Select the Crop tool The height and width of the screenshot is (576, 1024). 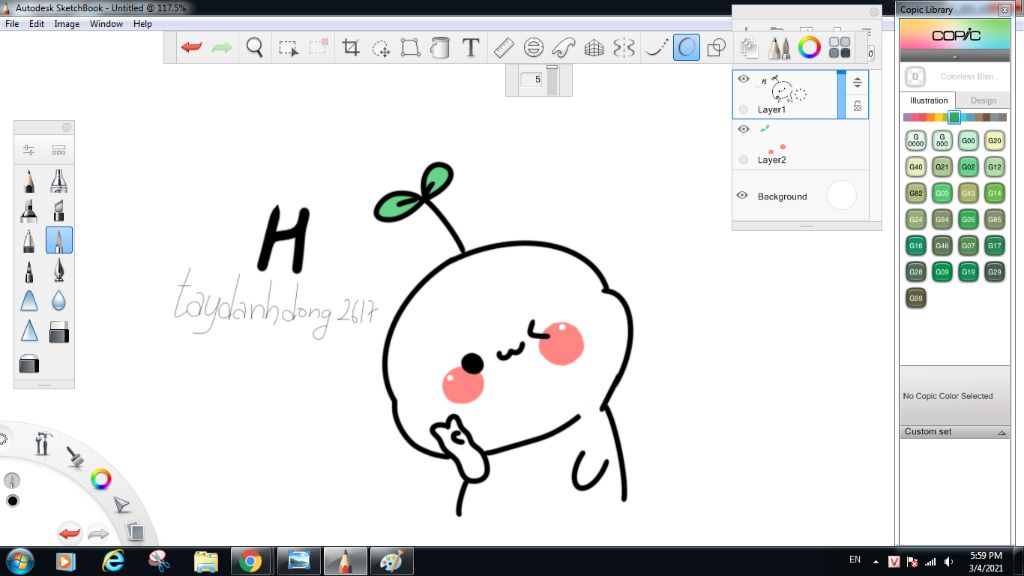351,48
